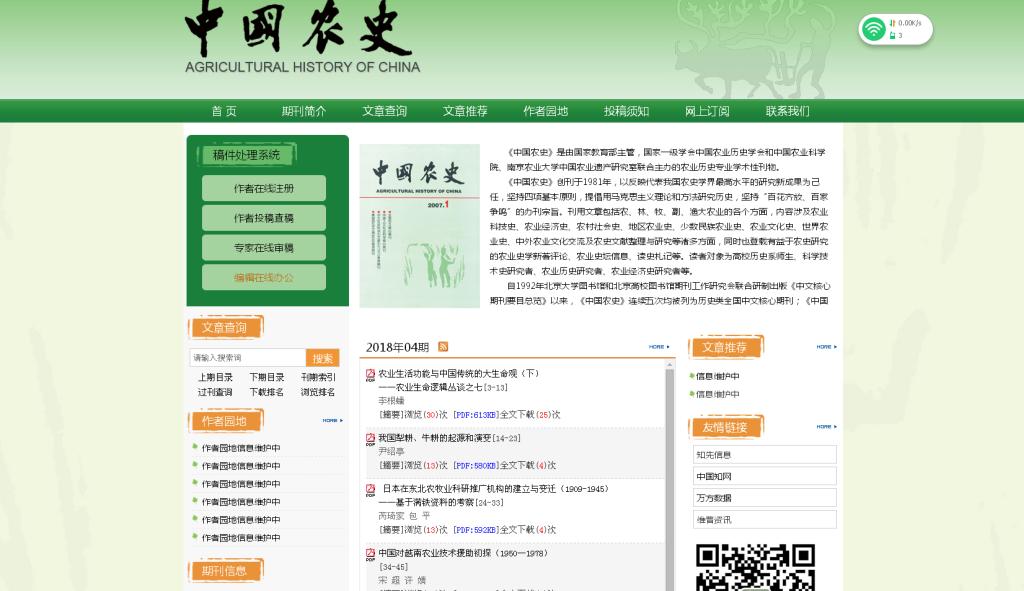1024x591 pixels.
Task: Download the PDF:592KB full text
Action: click(x=475, y=530)
